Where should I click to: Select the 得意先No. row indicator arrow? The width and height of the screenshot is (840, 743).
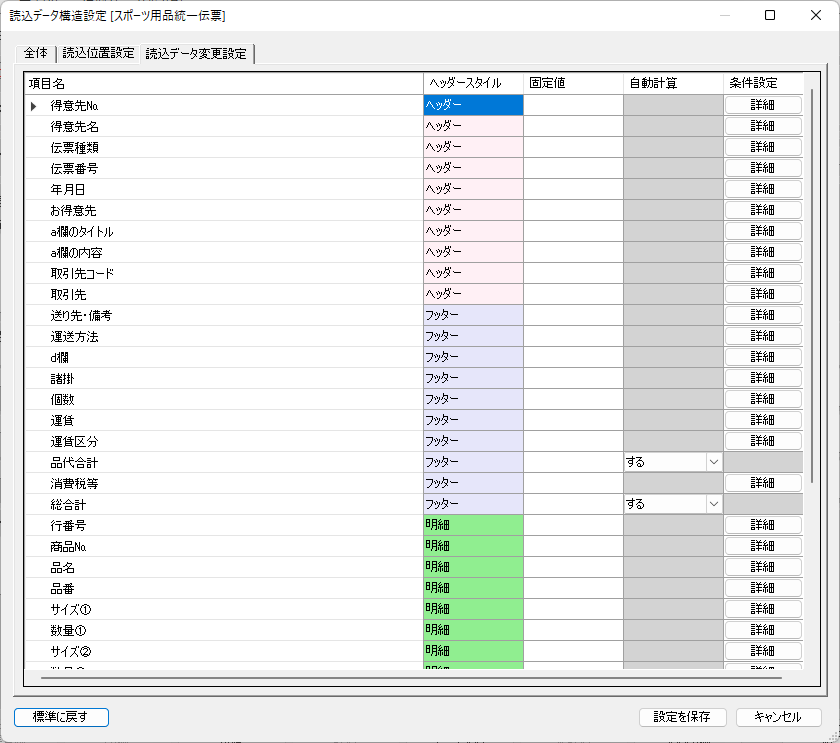tap(34, 106)
